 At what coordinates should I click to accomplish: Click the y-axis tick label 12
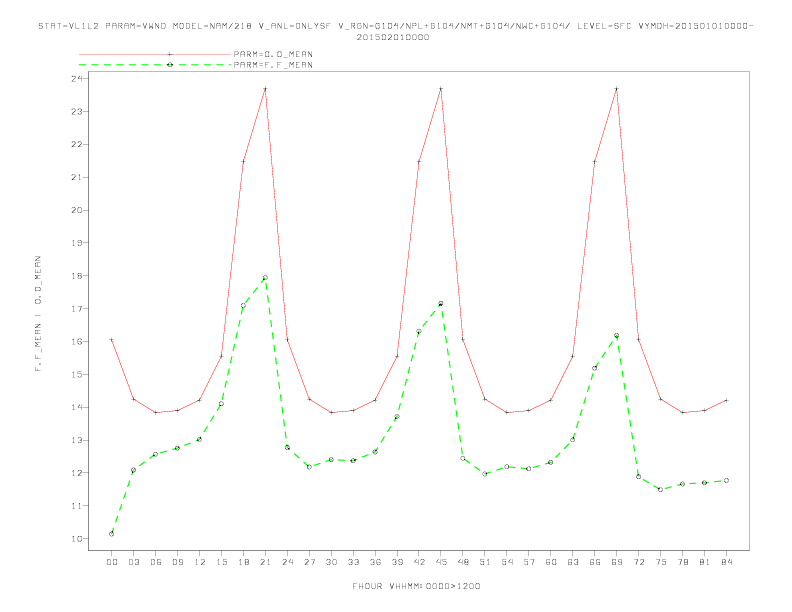click(76, 473)
